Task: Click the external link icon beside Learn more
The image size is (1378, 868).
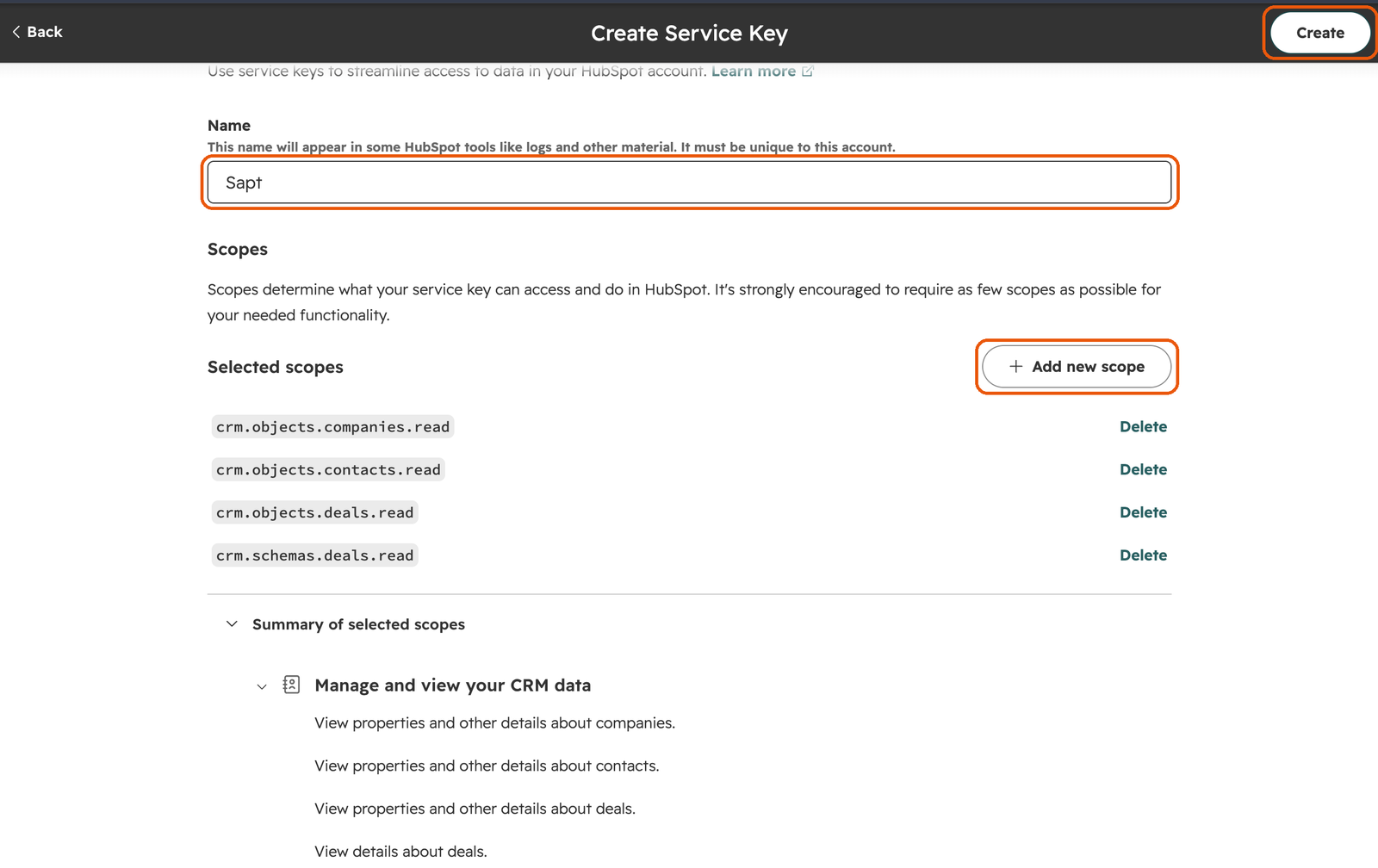Action: tap(808, 71)
